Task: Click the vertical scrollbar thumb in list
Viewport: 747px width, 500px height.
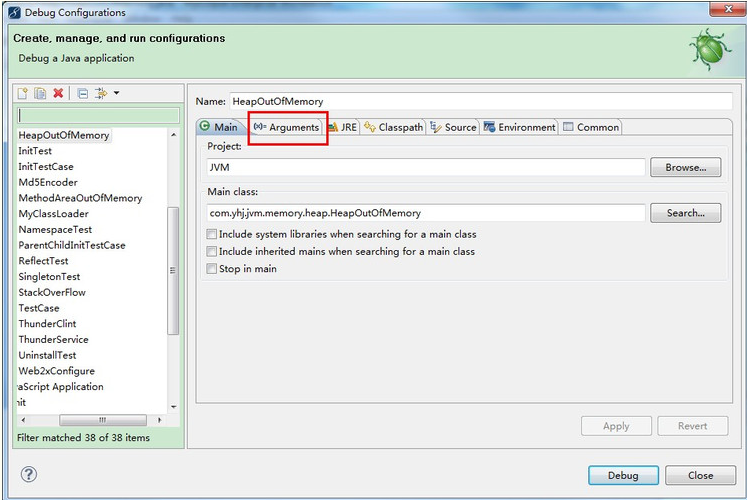Action: pyautogui.click(x=173, y=270)
